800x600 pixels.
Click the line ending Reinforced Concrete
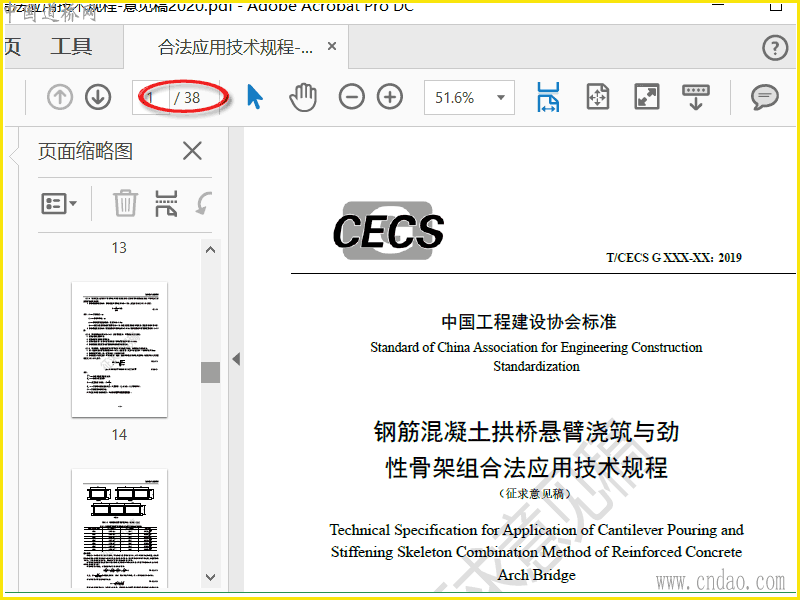[x=536, y=552]
